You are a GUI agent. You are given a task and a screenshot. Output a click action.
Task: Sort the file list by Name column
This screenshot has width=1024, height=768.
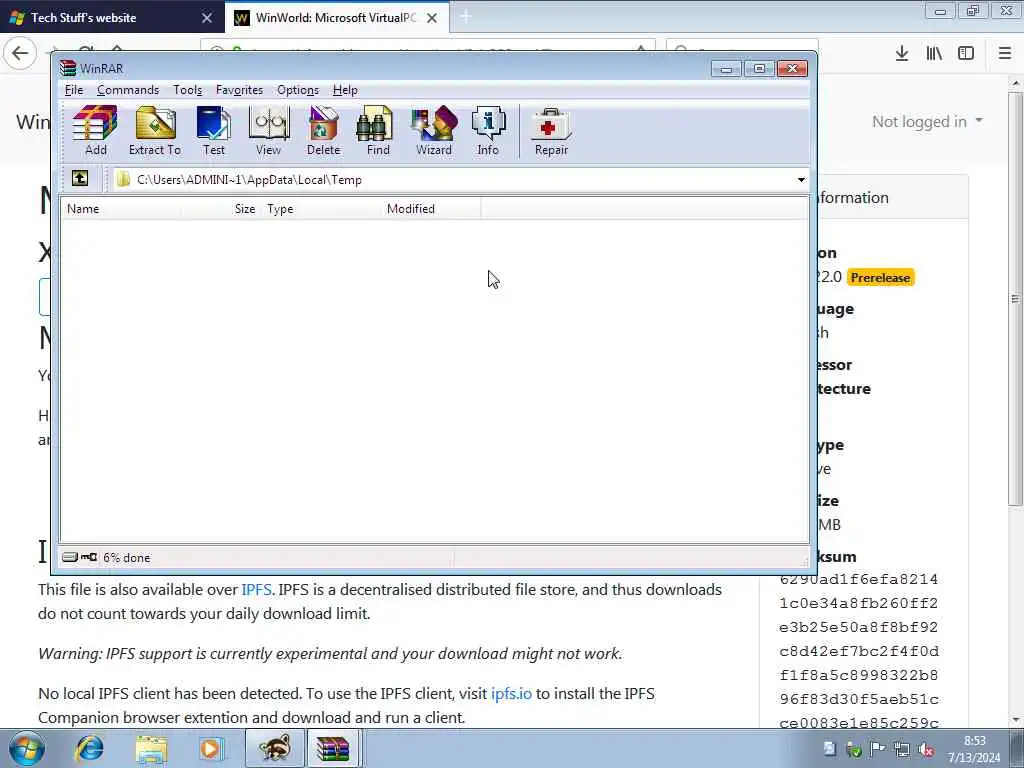(121, 209)
